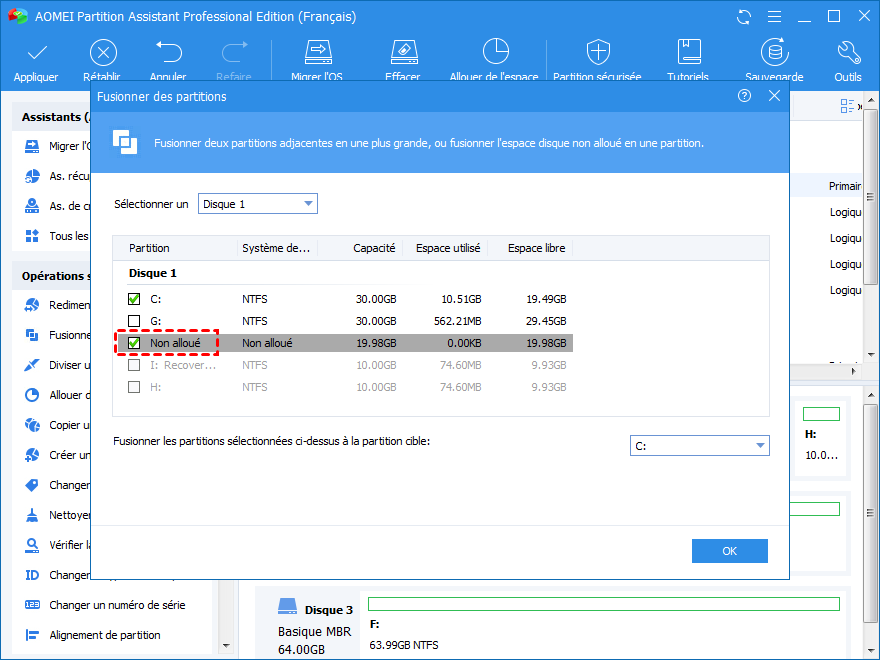Toggle the view layout icon at top right

(847, 106)
